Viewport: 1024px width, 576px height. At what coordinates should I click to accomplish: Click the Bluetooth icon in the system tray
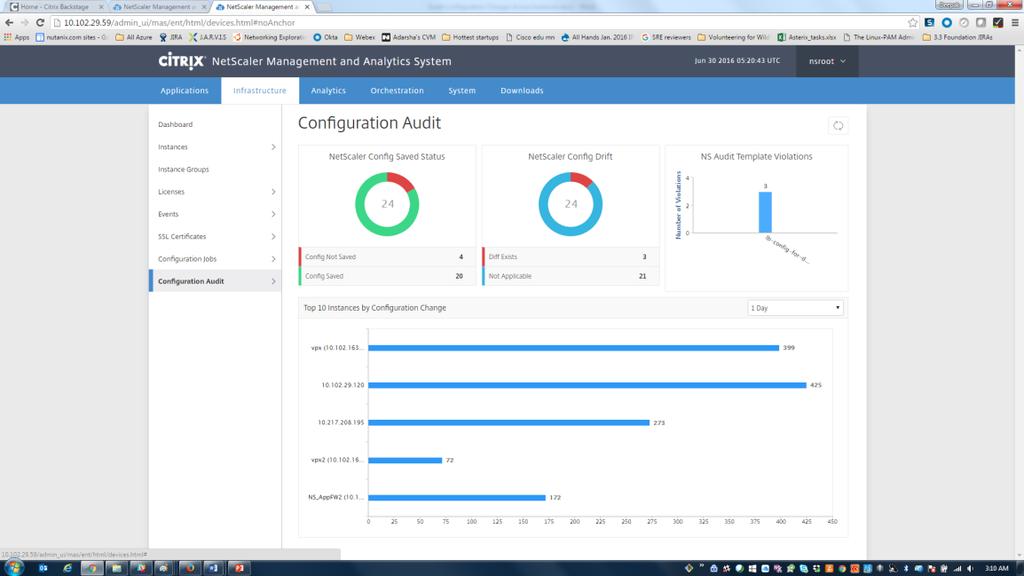point(906,568)
